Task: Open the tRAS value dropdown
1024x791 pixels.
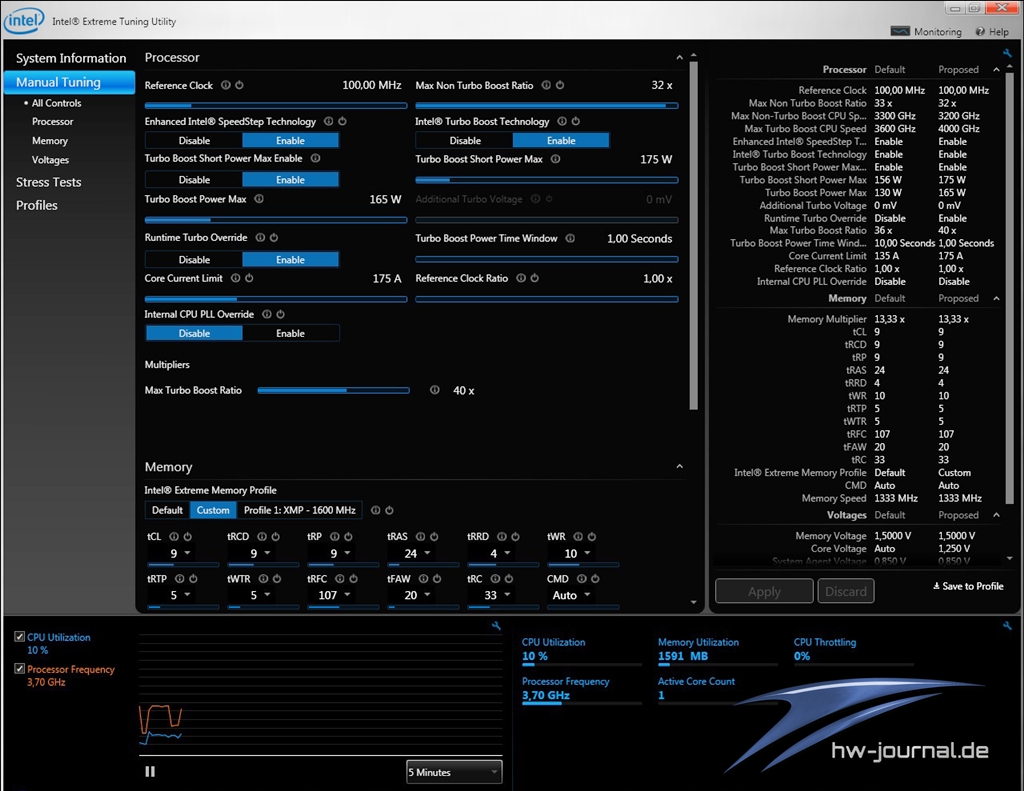Action: (427, 553)
